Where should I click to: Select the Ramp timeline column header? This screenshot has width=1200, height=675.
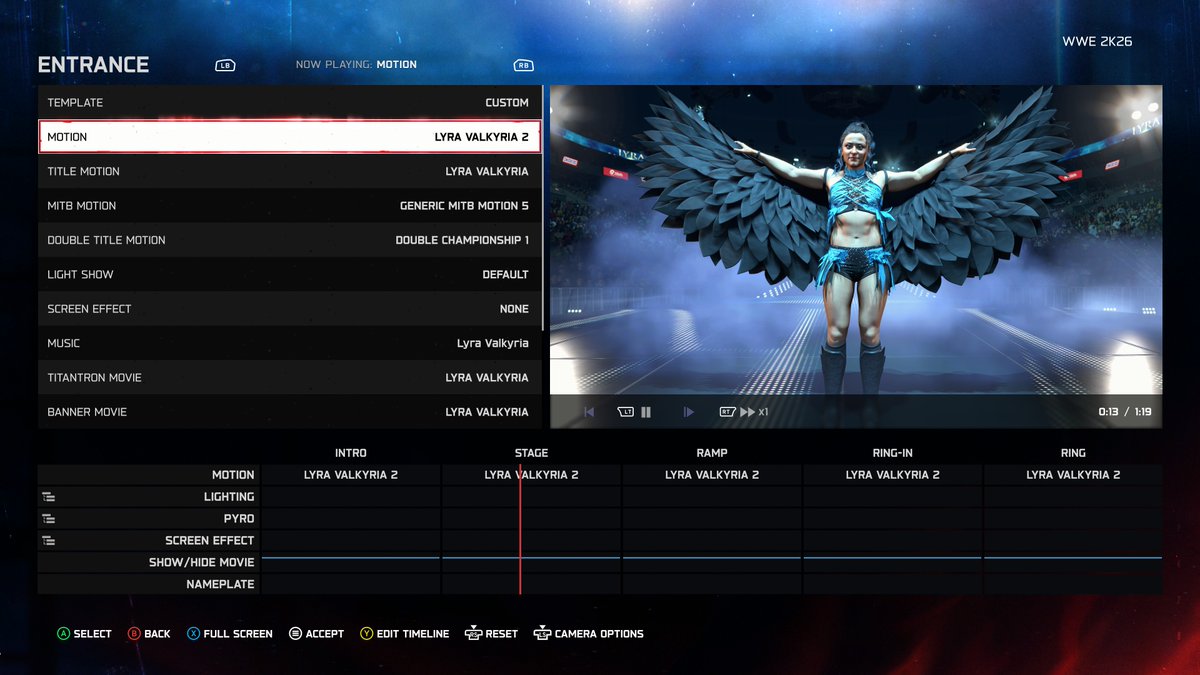pyautogui.click(x=712, y=453)
